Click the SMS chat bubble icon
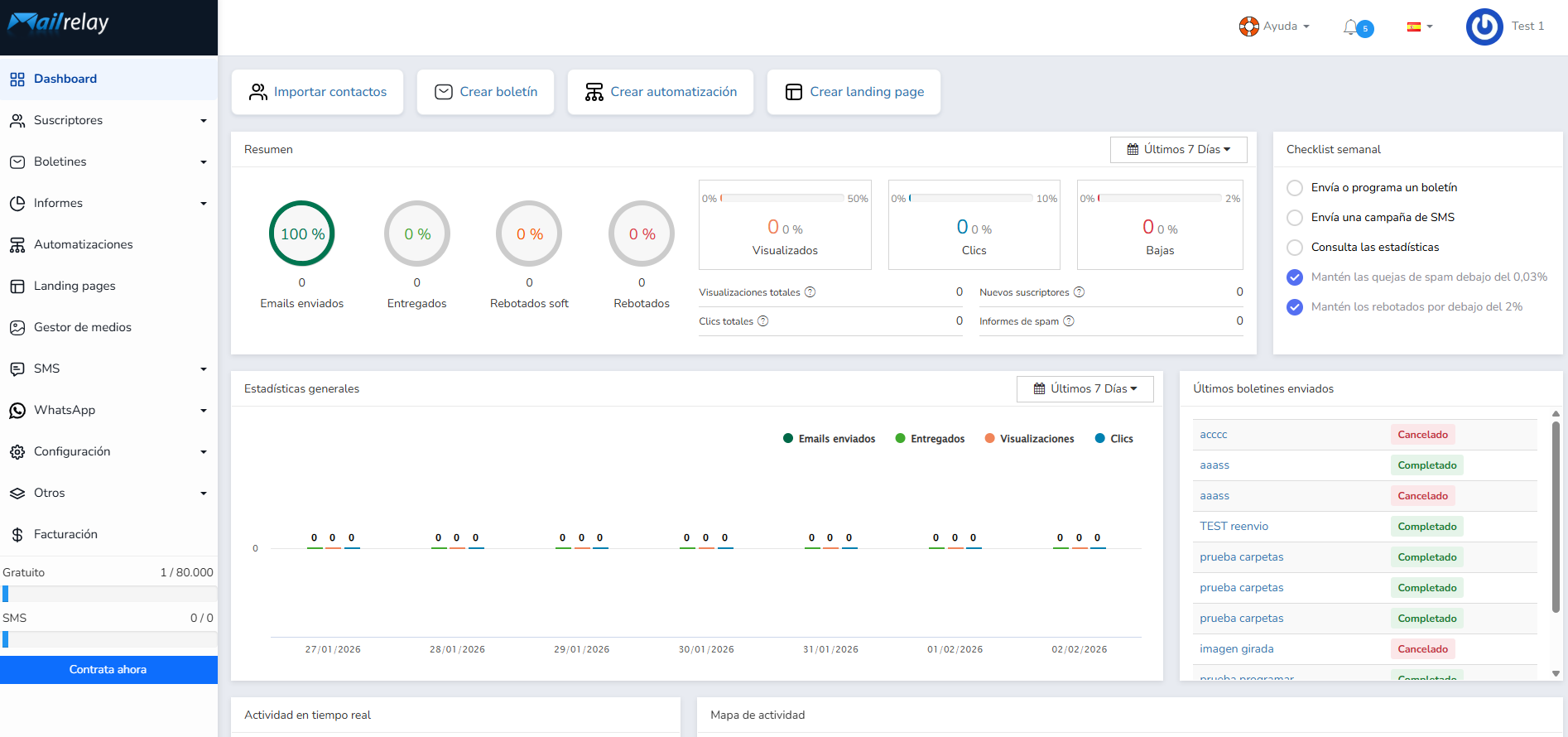This screenshot has width=1568, height=737. [x=17, y=369]
